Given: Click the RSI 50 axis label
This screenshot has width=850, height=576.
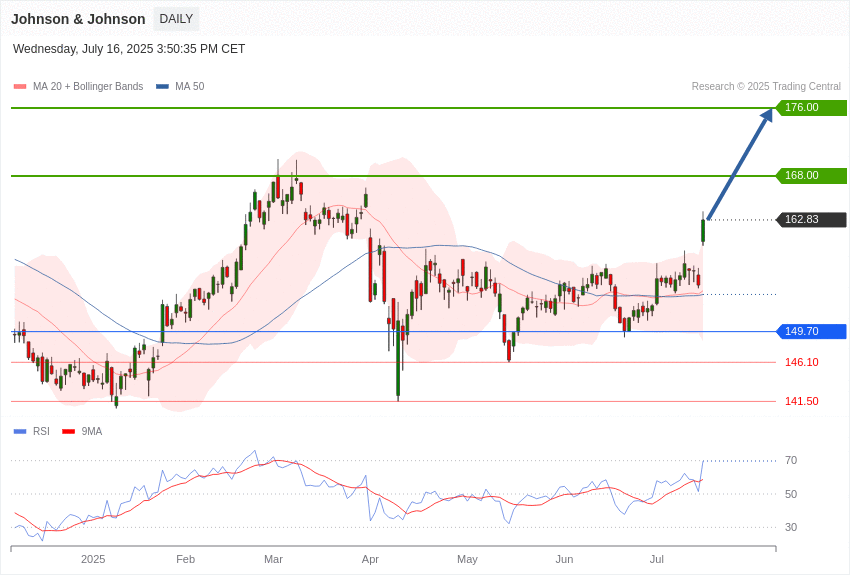Looking at the screenshot, I should tap(791, 494).
